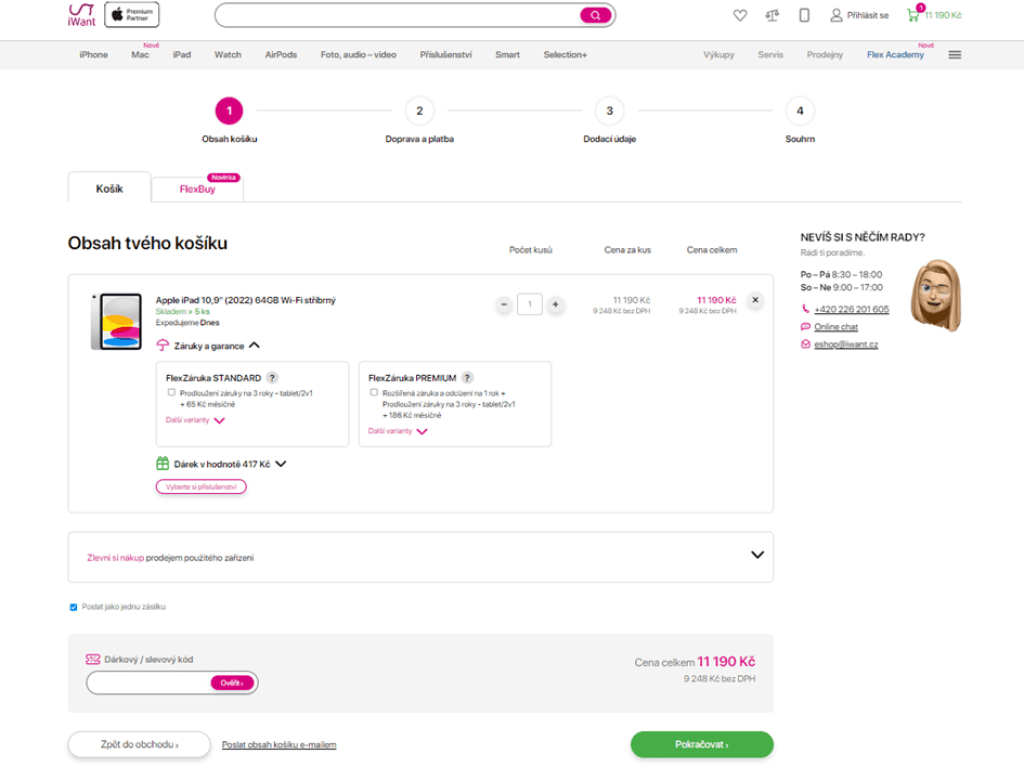Click eshop@iwant.cz email link

click(x=846, y=344)
